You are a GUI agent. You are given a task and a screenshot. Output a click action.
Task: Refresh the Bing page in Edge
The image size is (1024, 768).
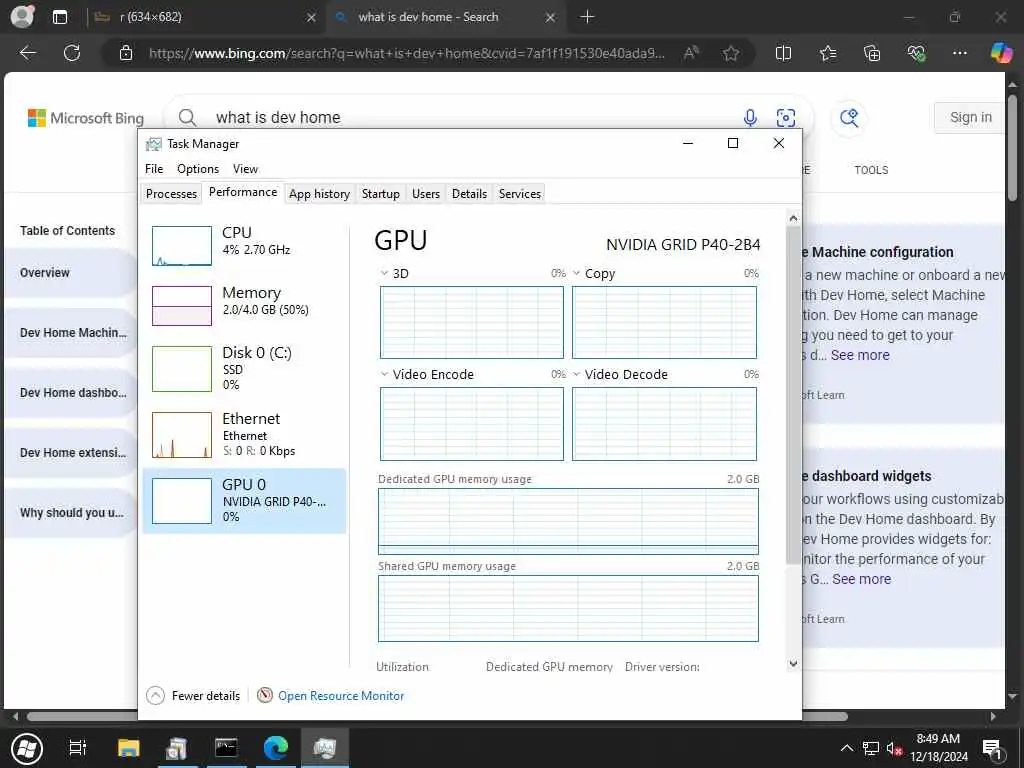coord(72,53)
